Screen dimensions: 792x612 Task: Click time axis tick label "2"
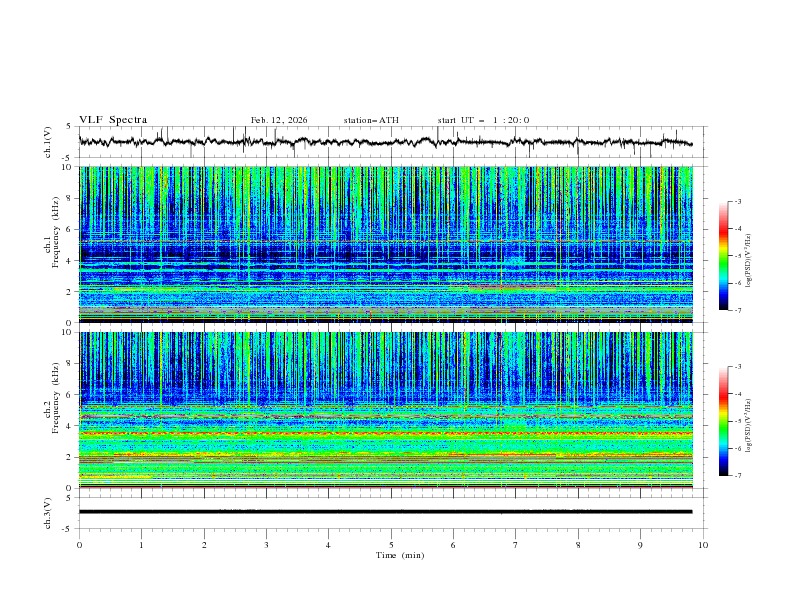click(x=204, y=545)
